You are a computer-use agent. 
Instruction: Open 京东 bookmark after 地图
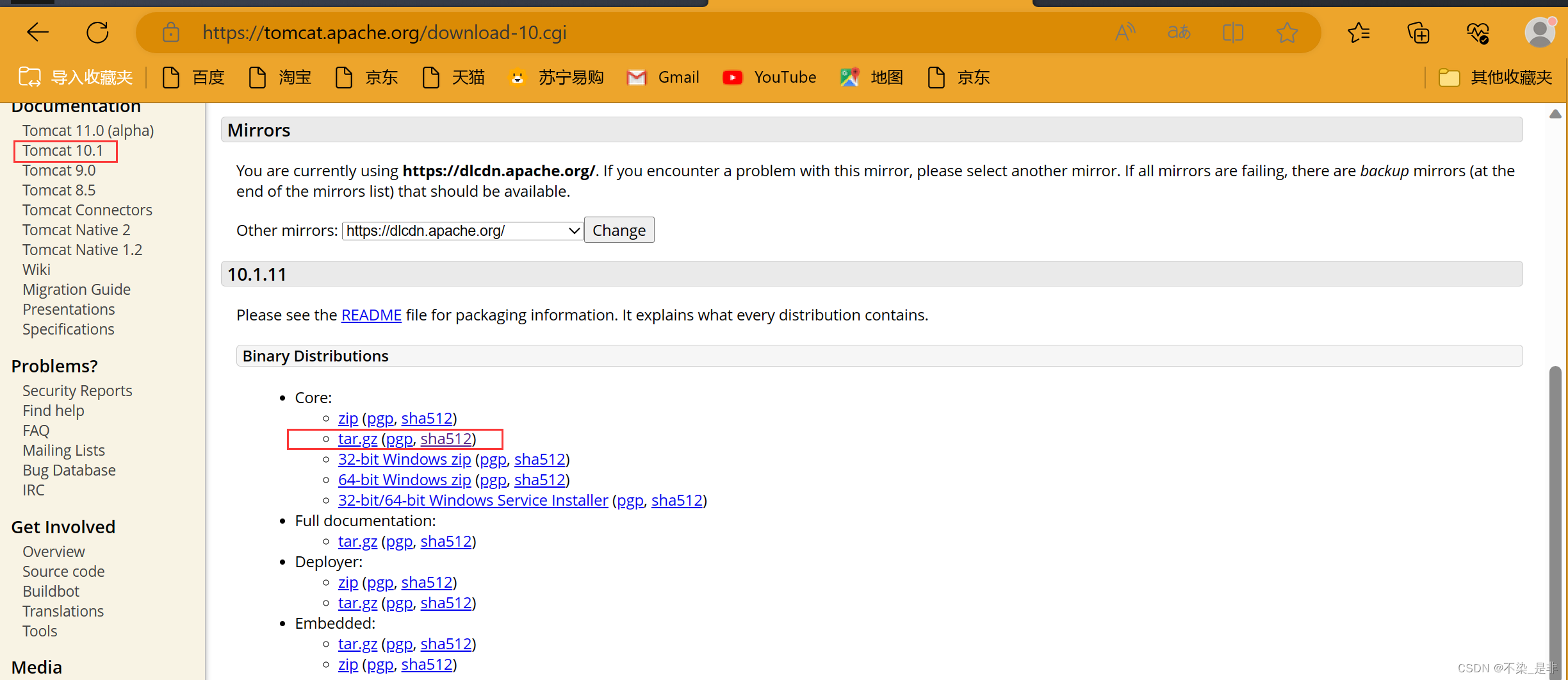pyautogui.click(x=958, y=78)
